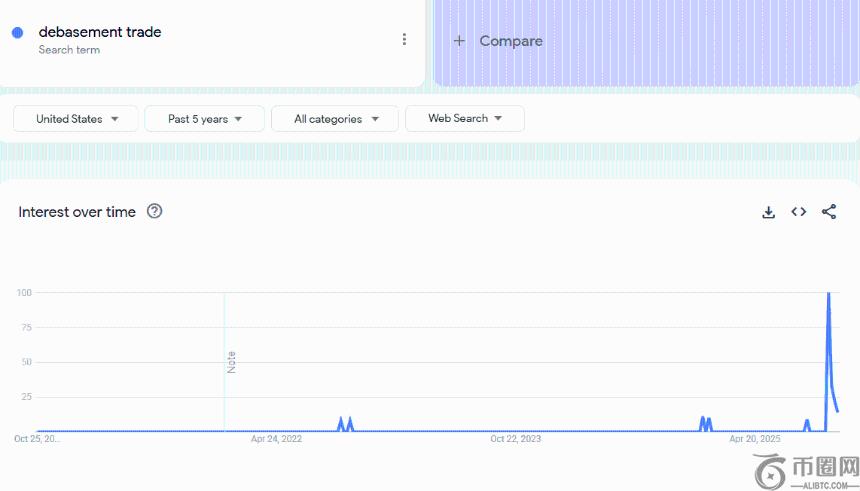
Task: Download the chart data as CSV
Action: tap(768, 212)
